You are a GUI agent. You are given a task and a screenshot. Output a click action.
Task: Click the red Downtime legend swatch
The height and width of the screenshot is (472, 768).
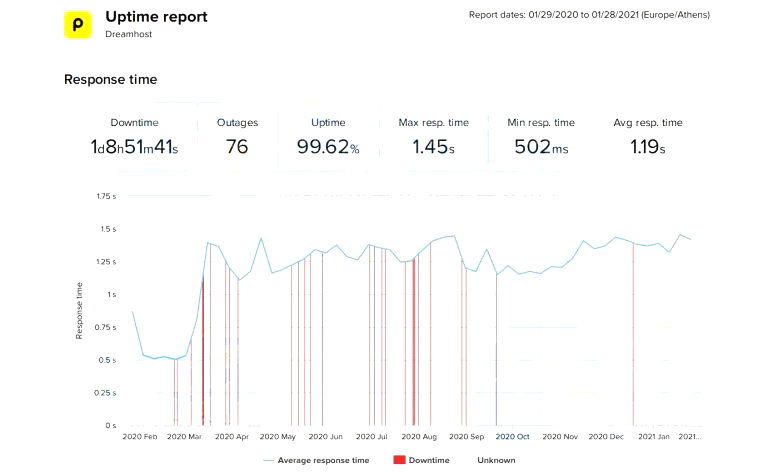coord(402,460)
